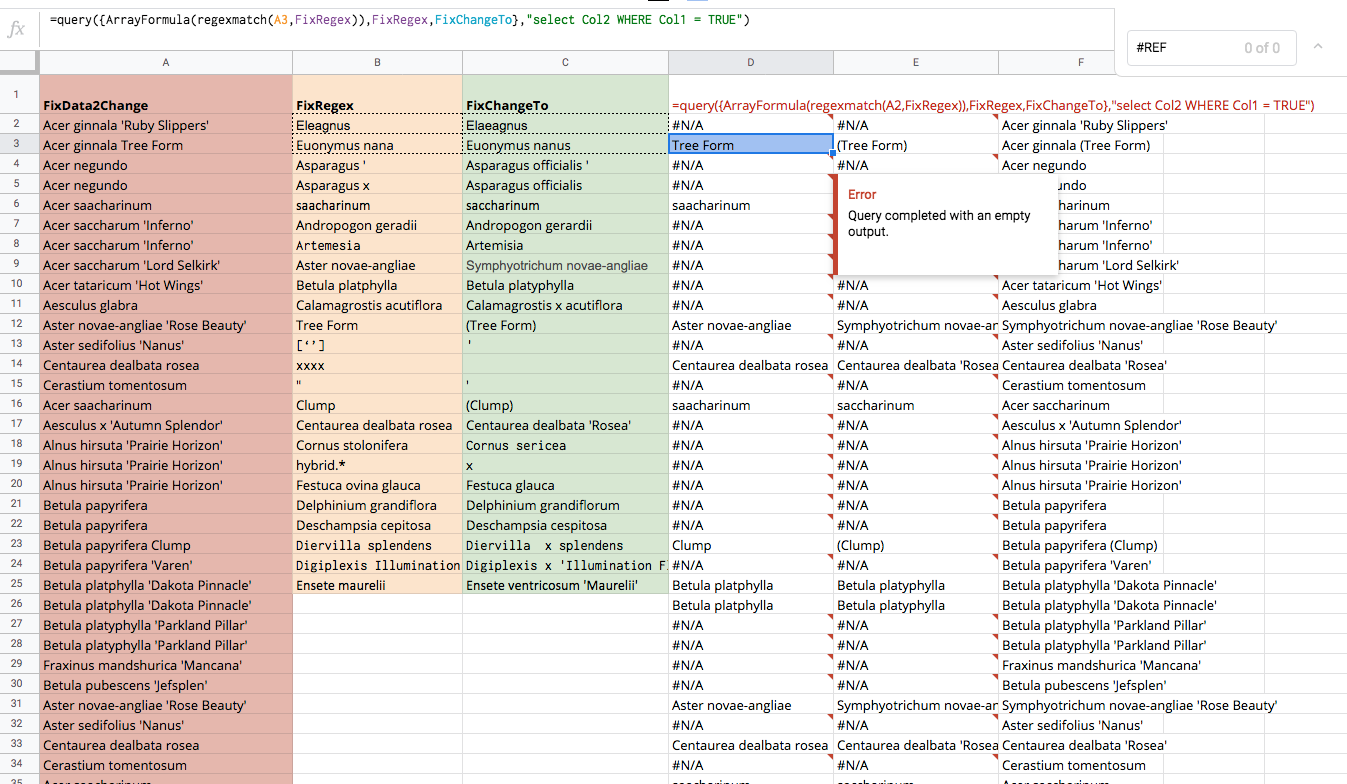Screen dimensions: 1347x784
Task: Select column B header
Action: pyautogui.click(x=377, y=62)
